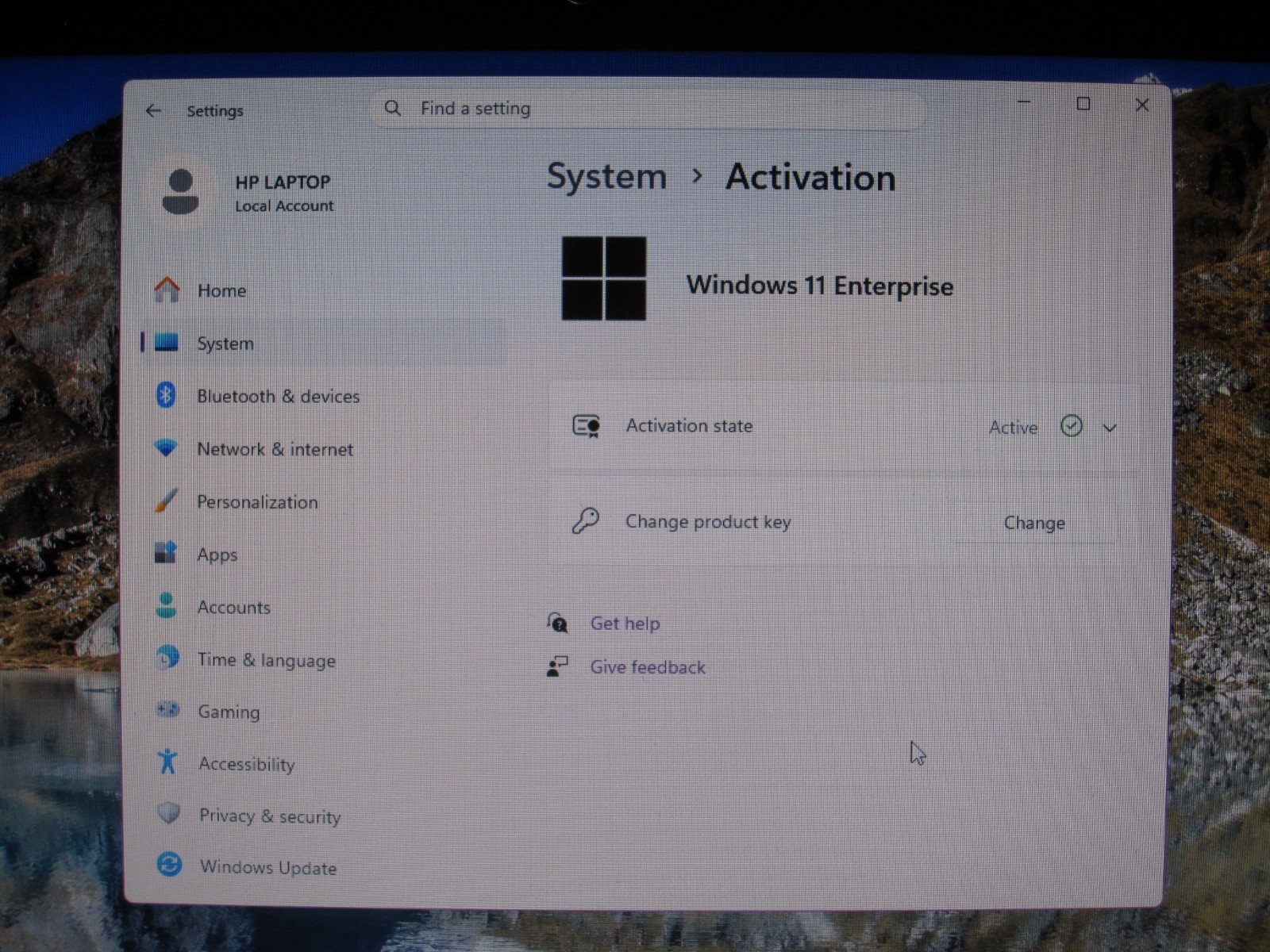Click the Windows Update refresh icon
The height and width of the screenshot is (952, 1270).
point(169,864)
